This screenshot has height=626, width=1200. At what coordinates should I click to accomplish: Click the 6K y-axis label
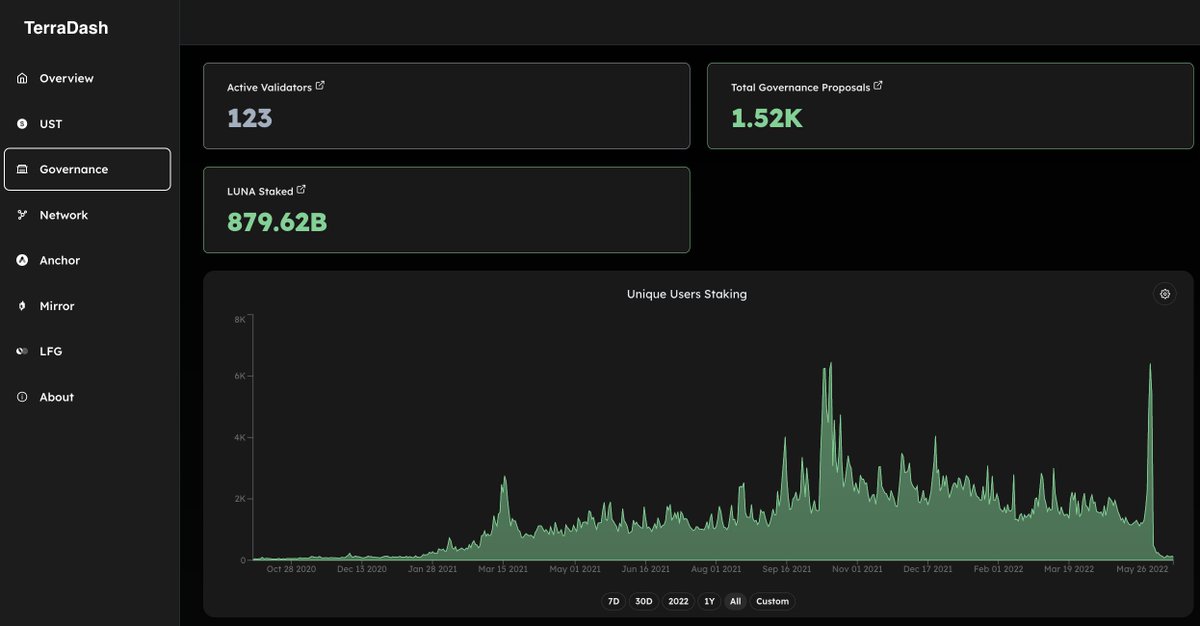point(240,376)
